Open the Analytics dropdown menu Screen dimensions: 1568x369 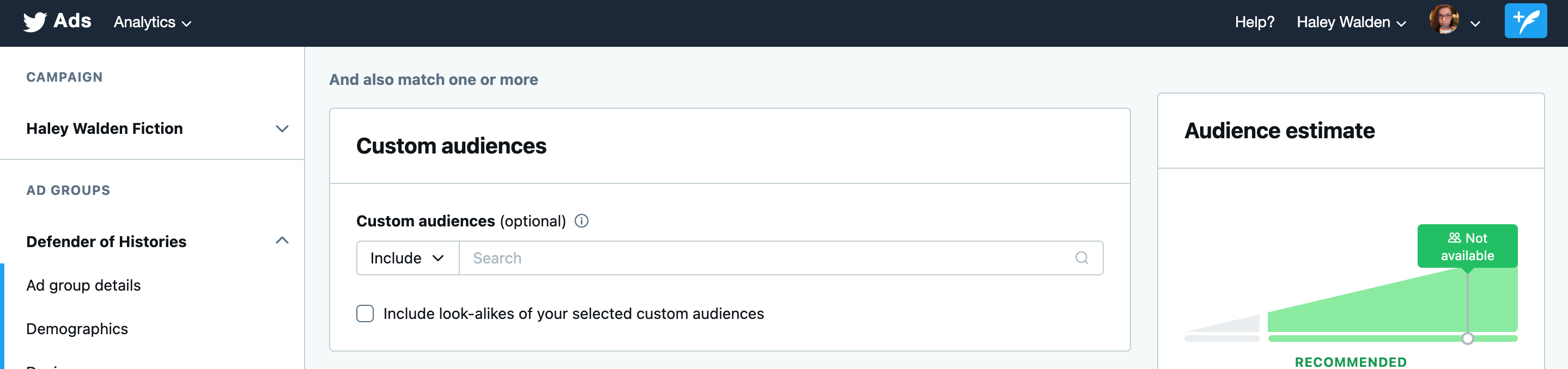click(x=152, y=22)
